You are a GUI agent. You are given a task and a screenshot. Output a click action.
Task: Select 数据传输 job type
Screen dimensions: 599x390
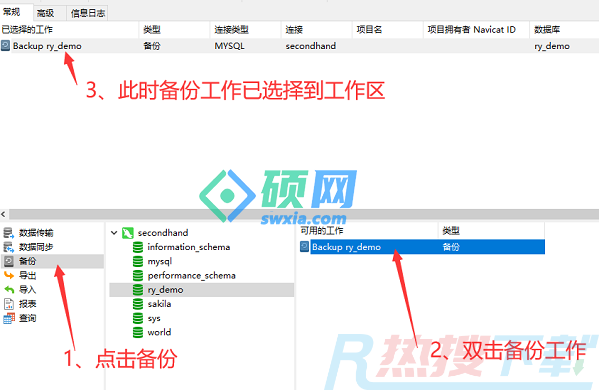[36, 233]
